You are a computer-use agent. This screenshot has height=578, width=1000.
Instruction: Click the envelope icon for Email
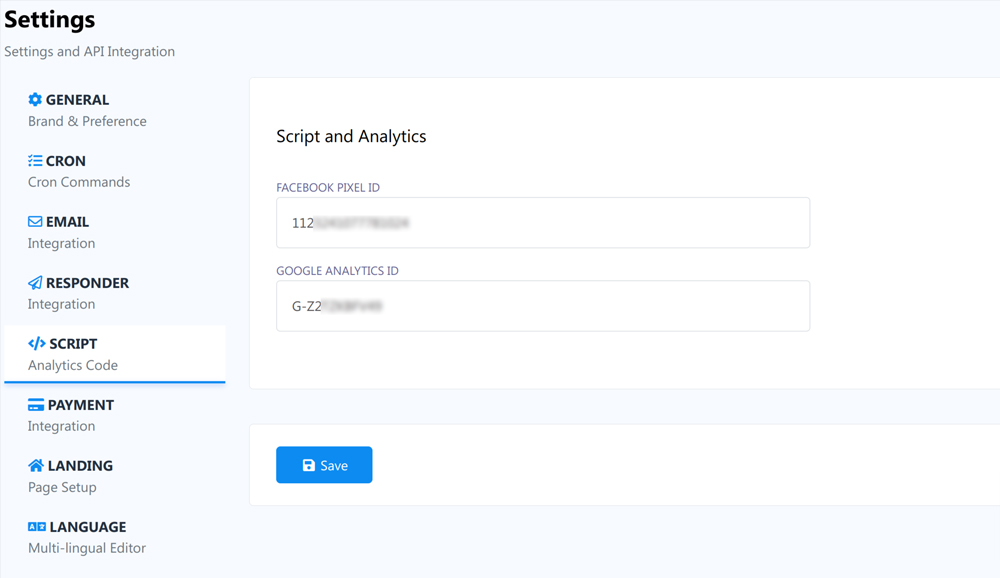click(35, 222)
